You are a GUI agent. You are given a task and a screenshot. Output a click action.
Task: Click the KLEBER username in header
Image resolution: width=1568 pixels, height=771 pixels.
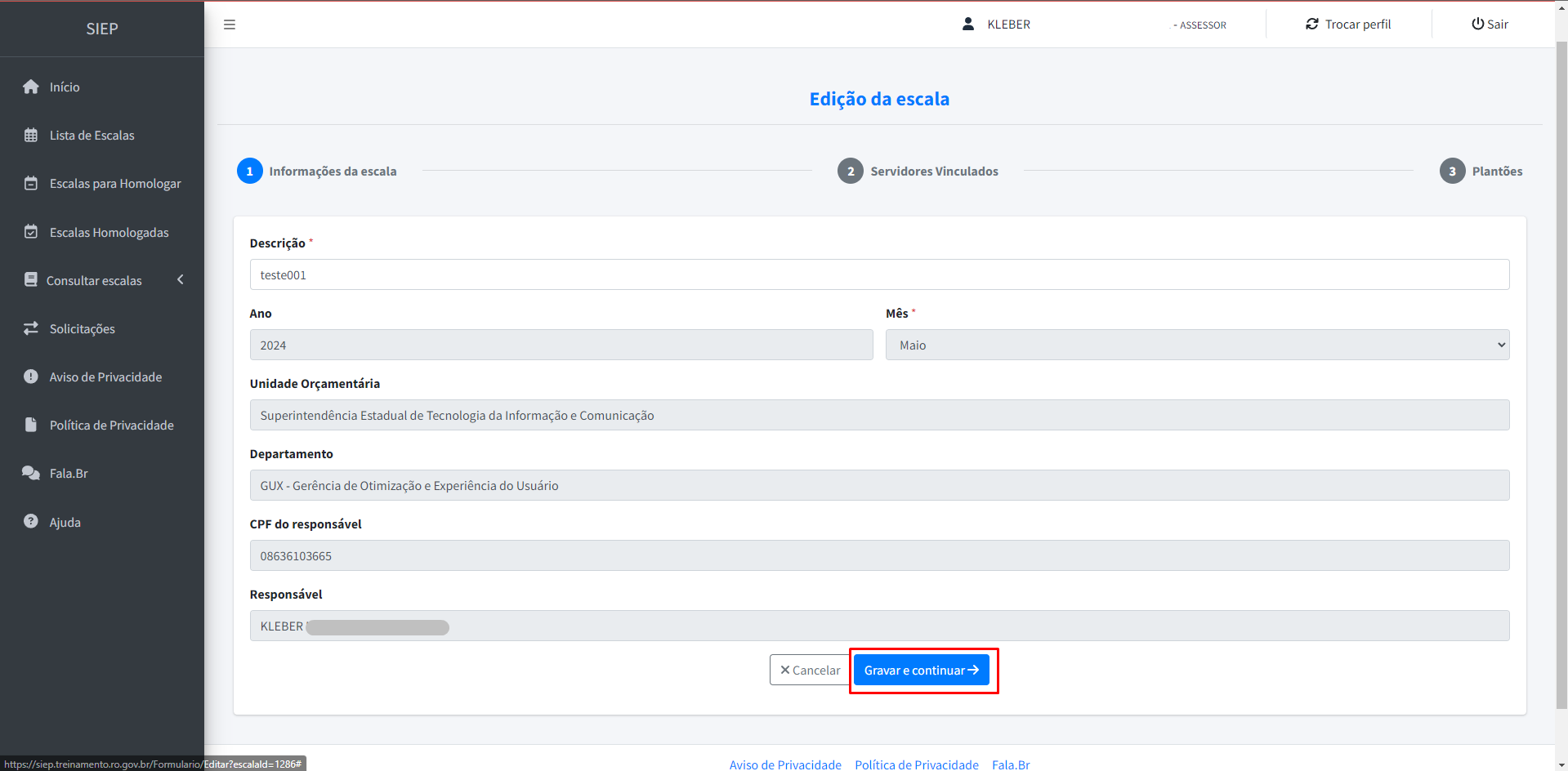(x=1008, y=24)
